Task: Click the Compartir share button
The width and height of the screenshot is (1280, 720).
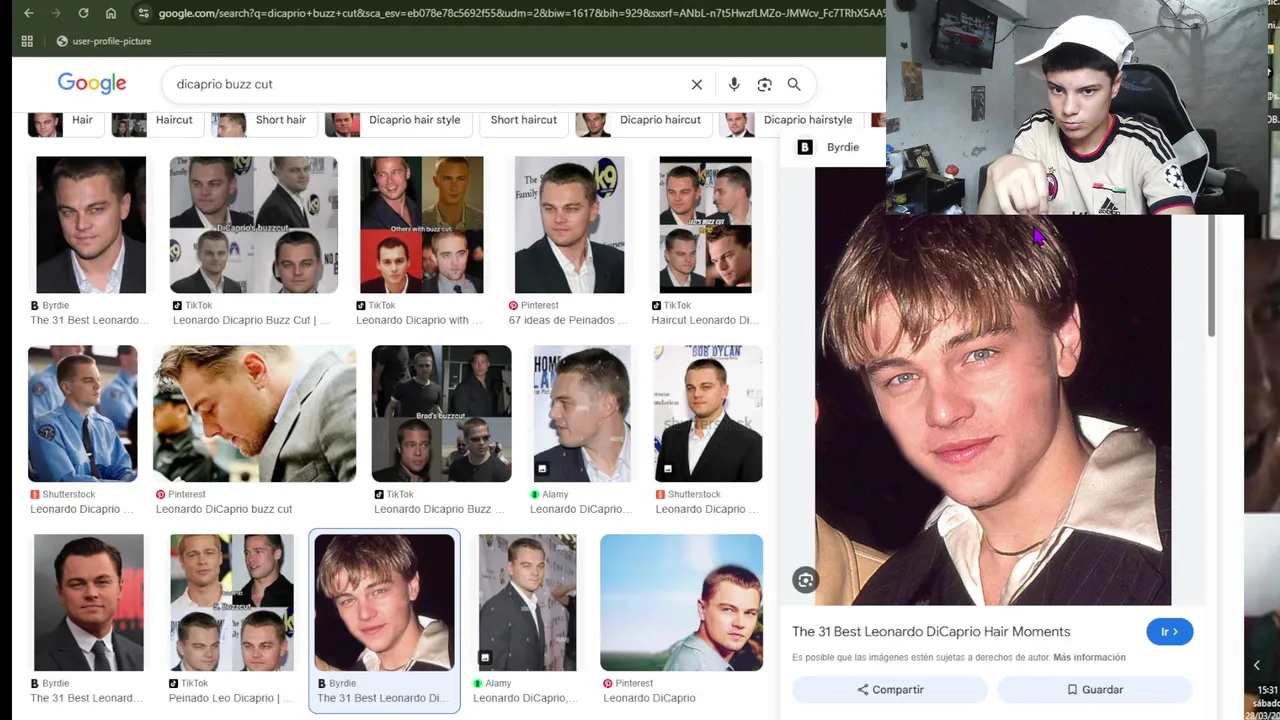Action: click(x=889, y=690)
